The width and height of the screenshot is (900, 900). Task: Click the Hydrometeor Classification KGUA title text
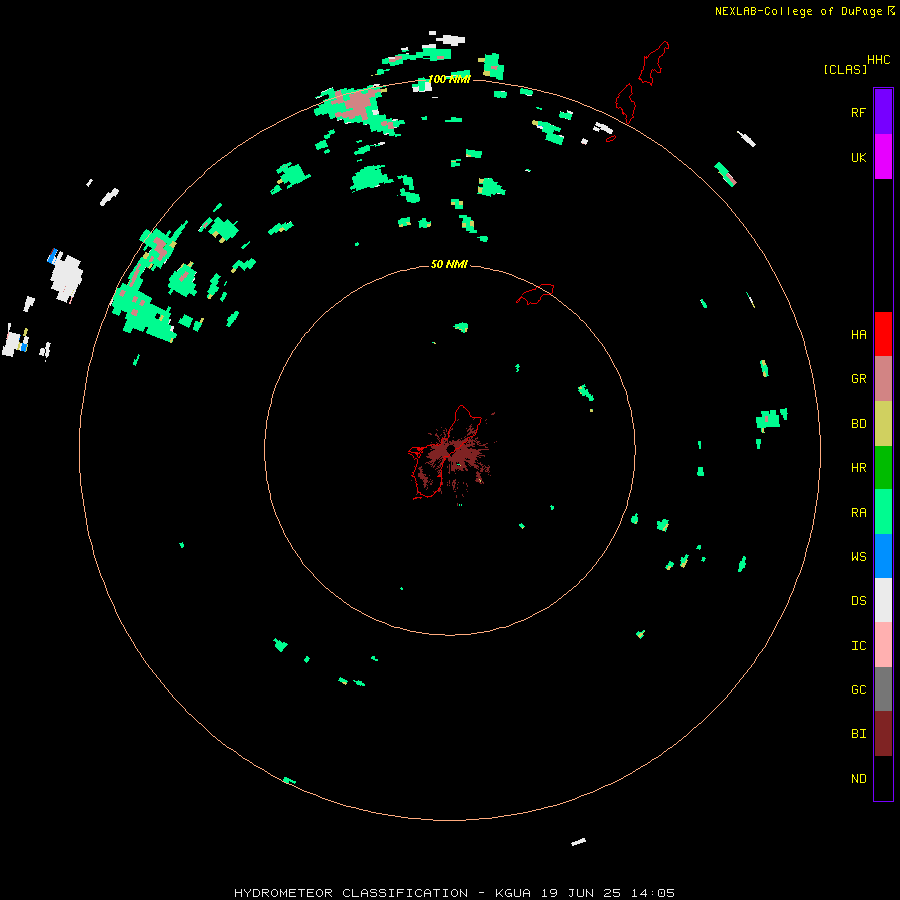pyautogui.click(x=454, y=893)
